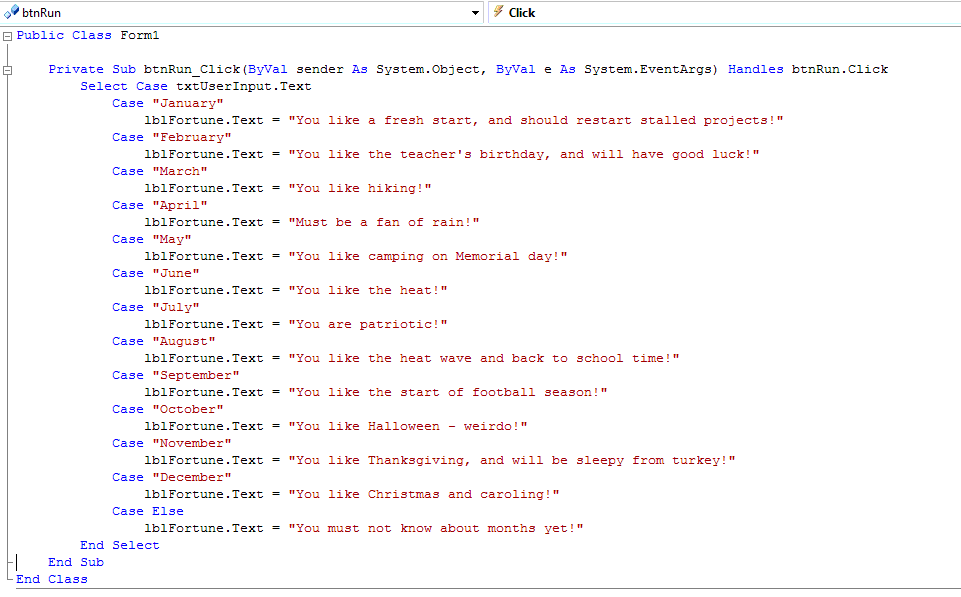The image size is (961, 597).
Task: Click the 'End Class' line
Action: 51,580
